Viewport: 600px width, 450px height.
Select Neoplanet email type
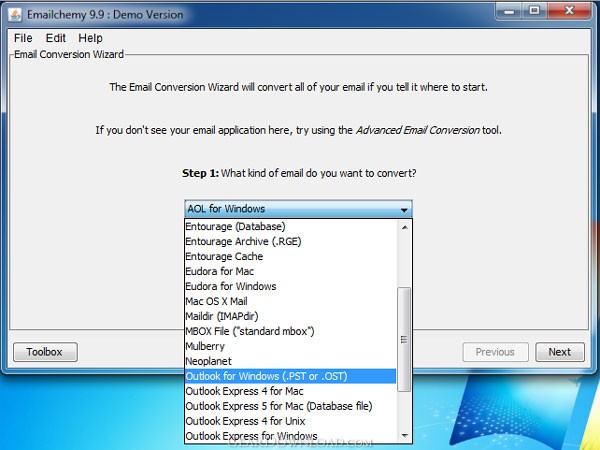coord(290,361)
